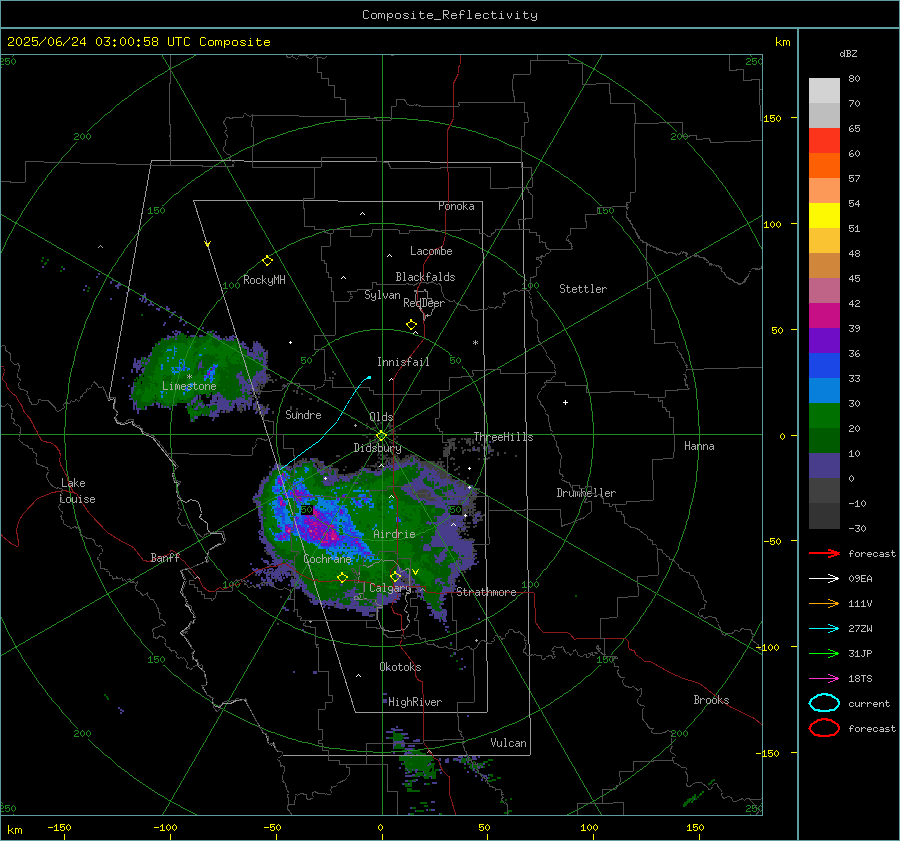Viewport: 900px width, 841px height.
Task: Click the Lacombe town label
Action: (431, 251)
